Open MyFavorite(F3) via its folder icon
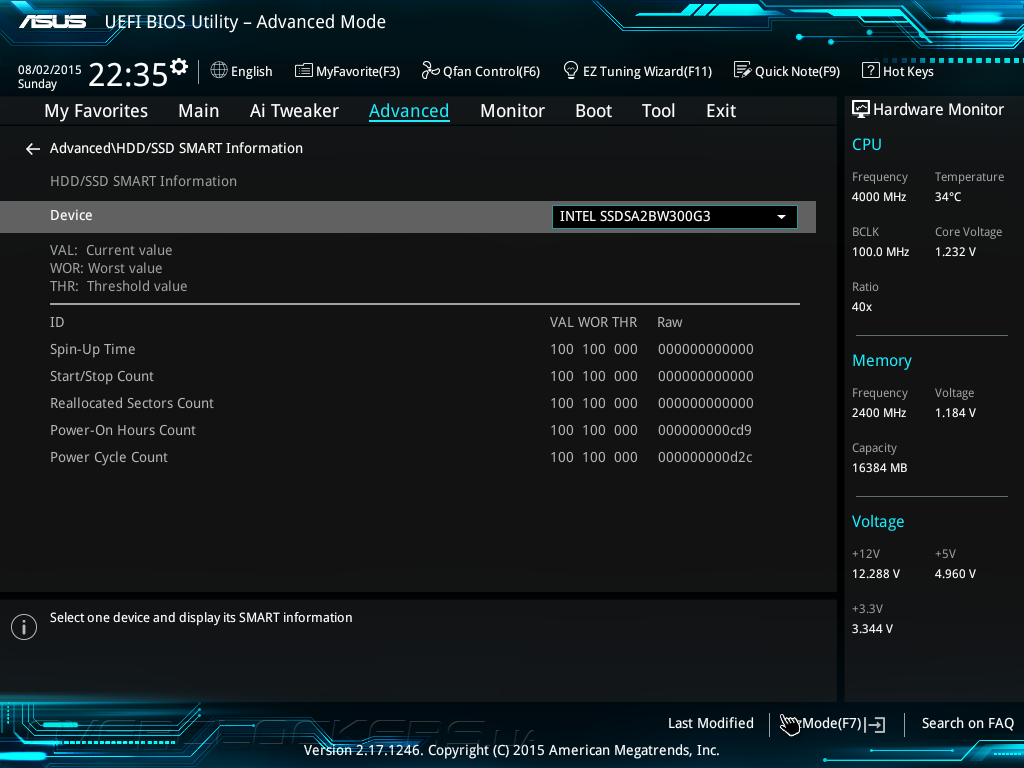 click(304, 70)
